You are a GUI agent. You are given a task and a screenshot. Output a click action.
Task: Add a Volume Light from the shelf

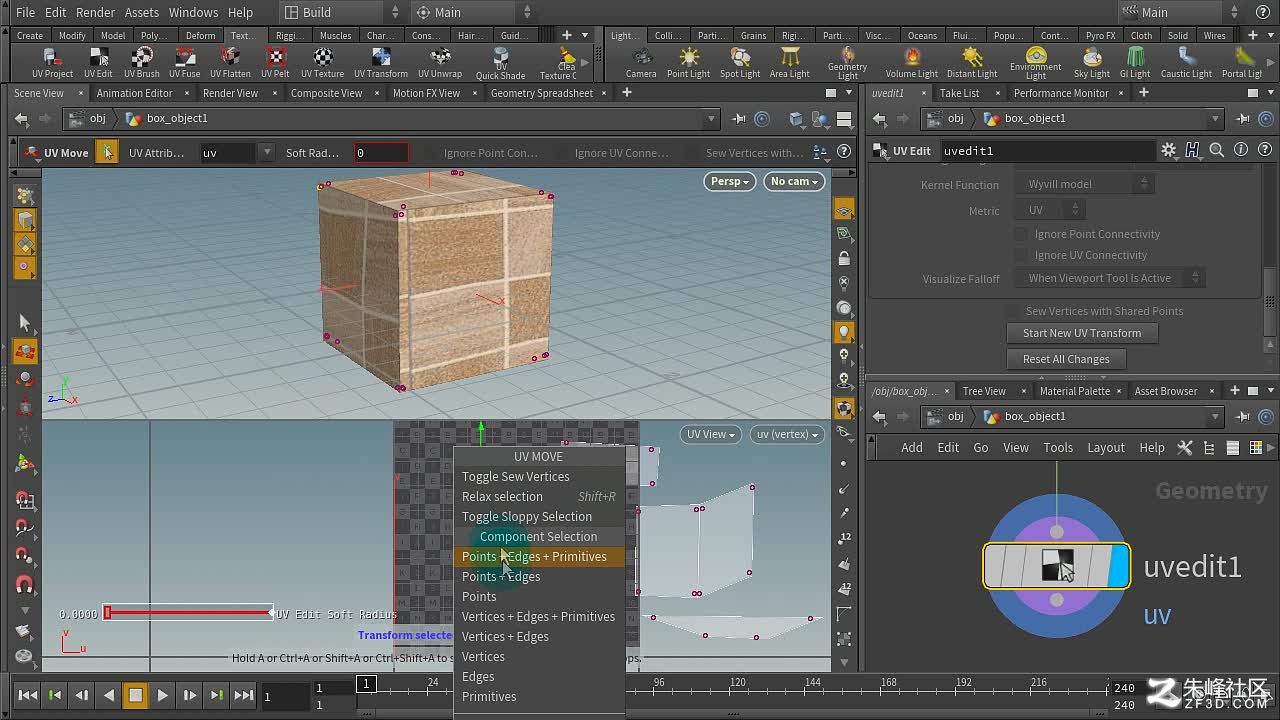[911, 63]
